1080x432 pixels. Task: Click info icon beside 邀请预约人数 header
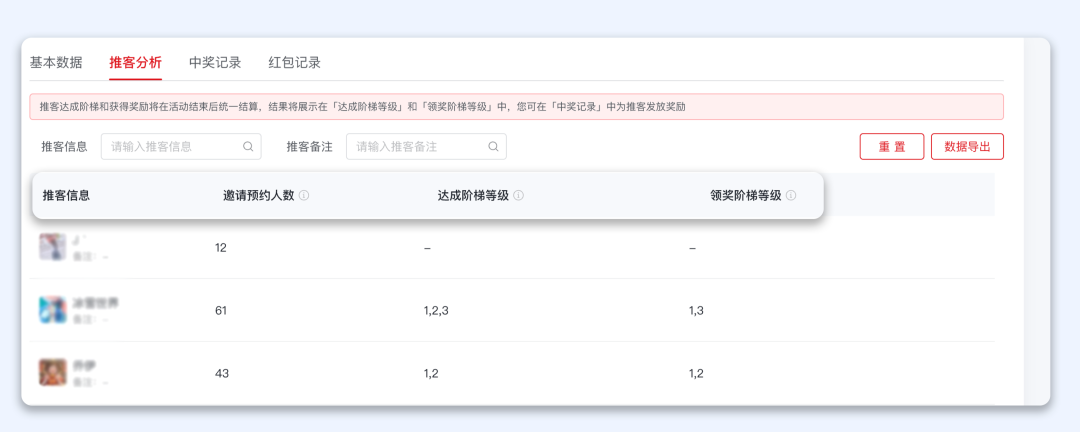click(304, 196)
